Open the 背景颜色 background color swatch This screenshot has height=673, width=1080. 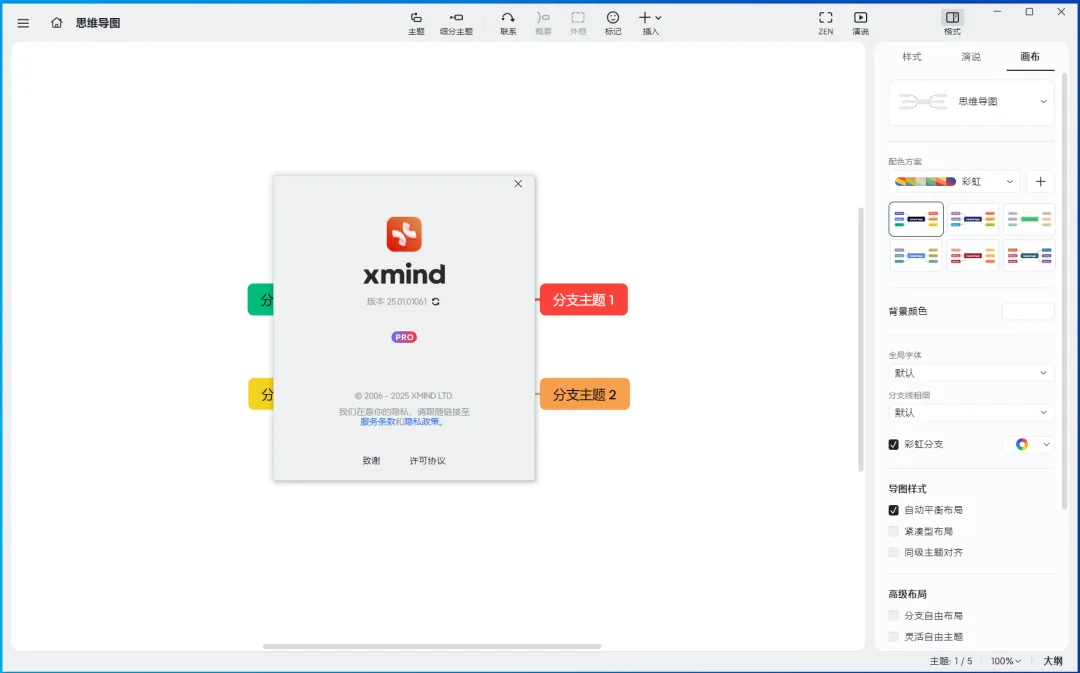coord(1028,311)
